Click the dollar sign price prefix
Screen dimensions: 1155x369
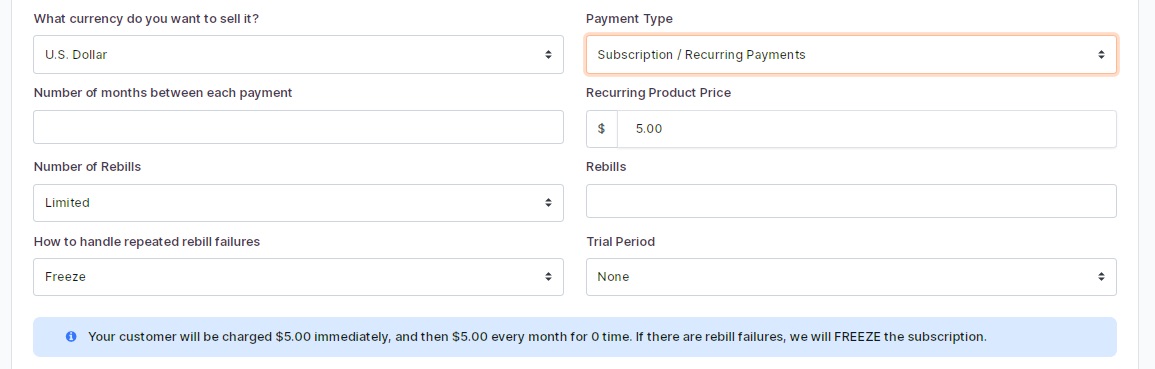pyautogui.click(x=602, y=129)
